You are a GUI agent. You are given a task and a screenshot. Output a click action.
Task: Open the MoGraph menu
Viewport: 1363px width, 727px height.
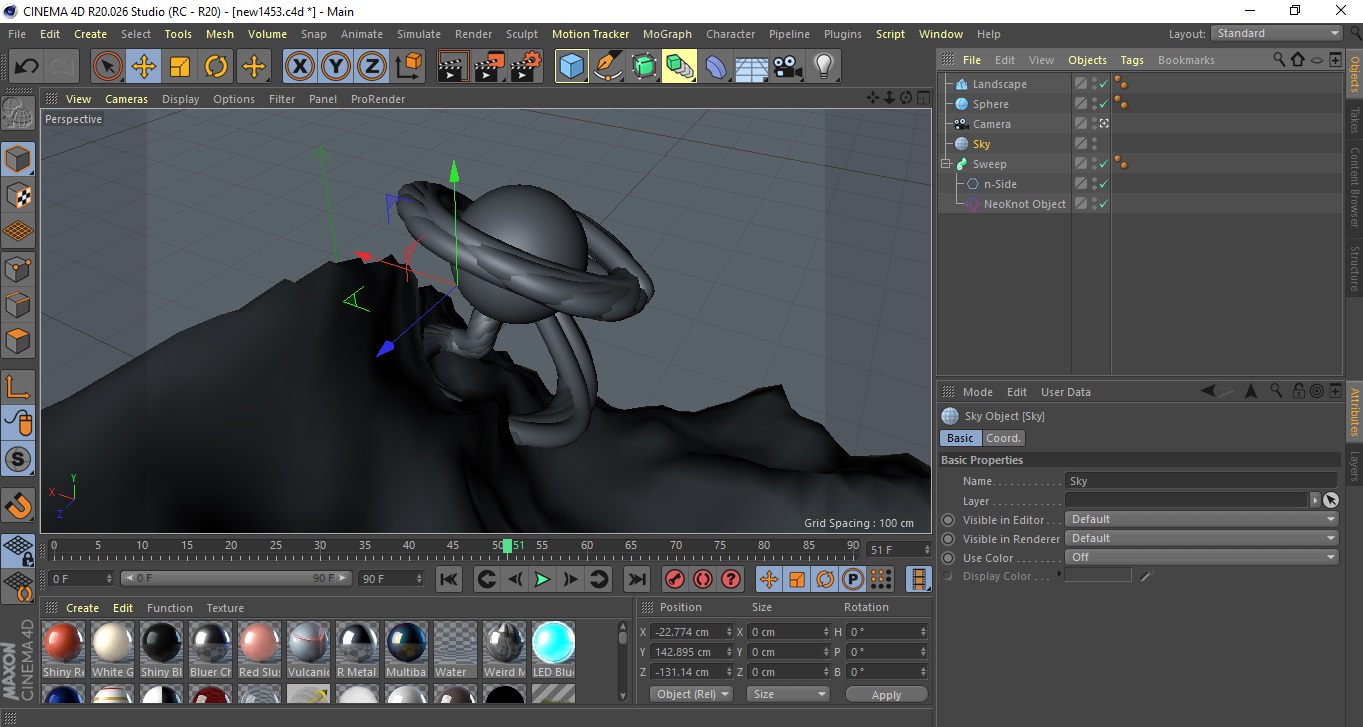(x=666, y=34)
